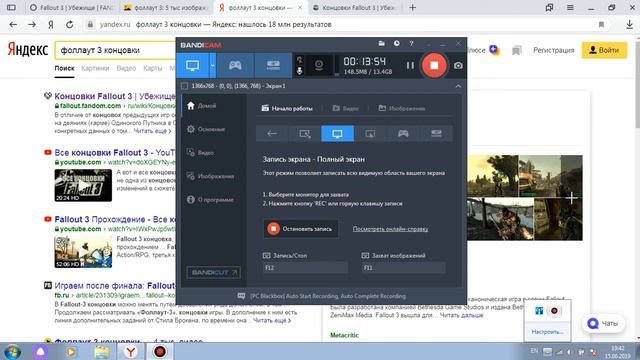Select rectangle area recording mode icon
640x360 pixels.
point(304,133)
